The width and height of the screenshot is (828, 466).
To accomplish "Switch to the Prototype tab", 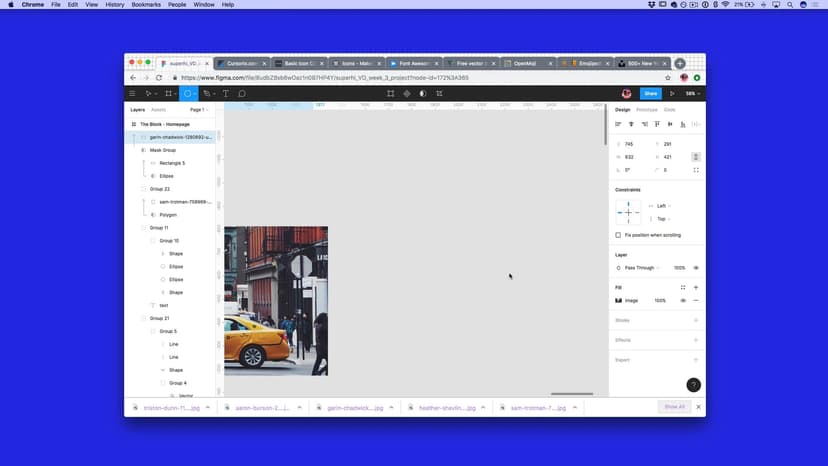I will tap(647, 110).
